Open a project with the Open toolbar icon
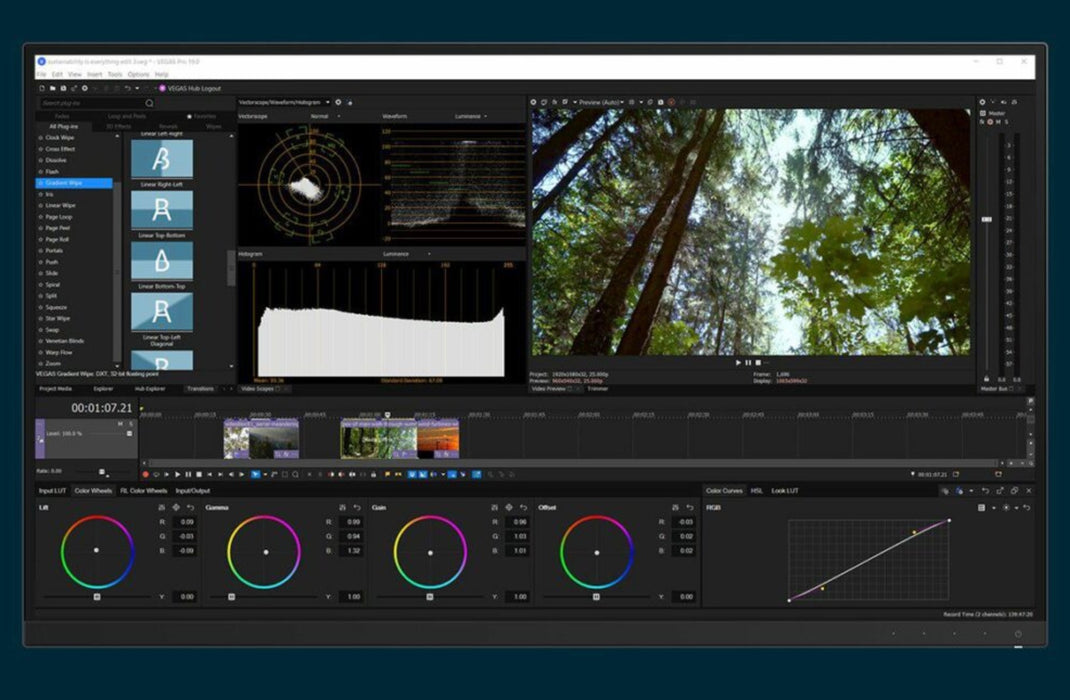 click(x=53, y=88)
